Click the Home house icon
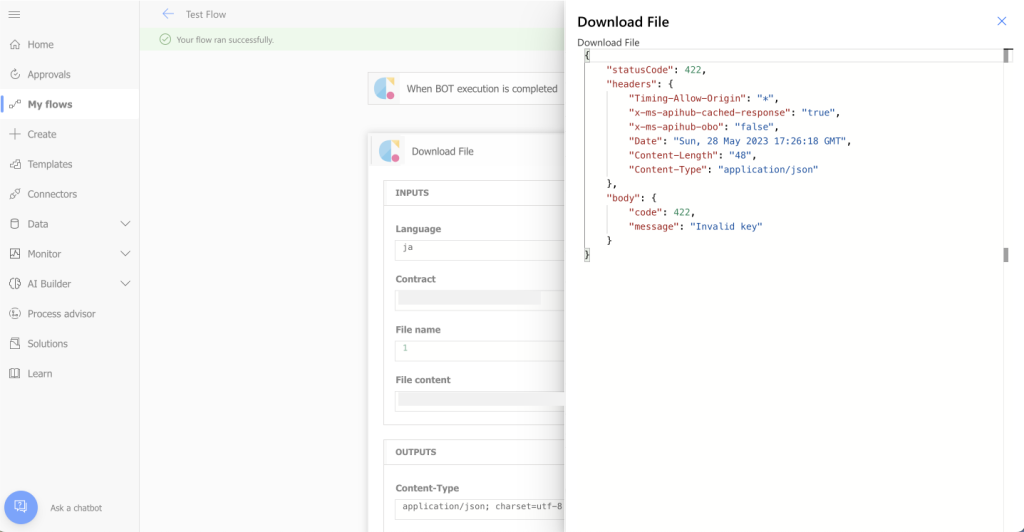This screenshot has height=532, width=1024. pyautogui.click(x=15, y=44)
